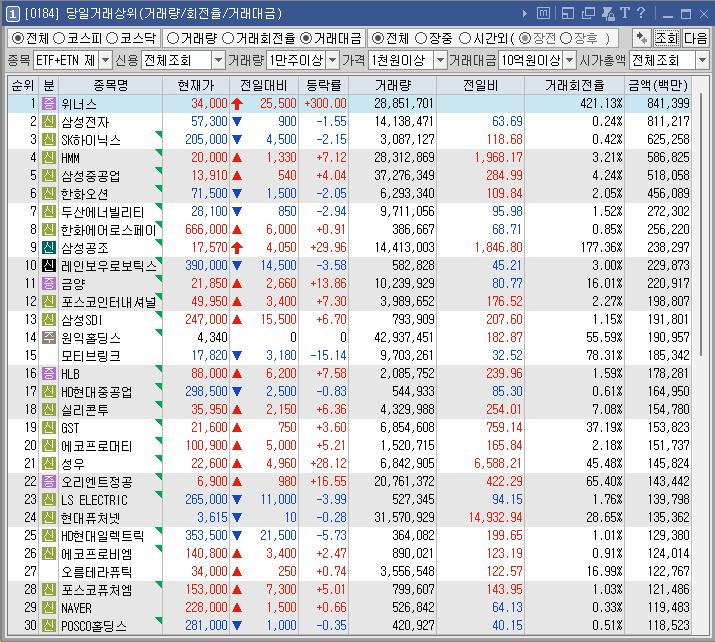
Task: Select the 거래량 radio button
Action: (x=172, y=38)
